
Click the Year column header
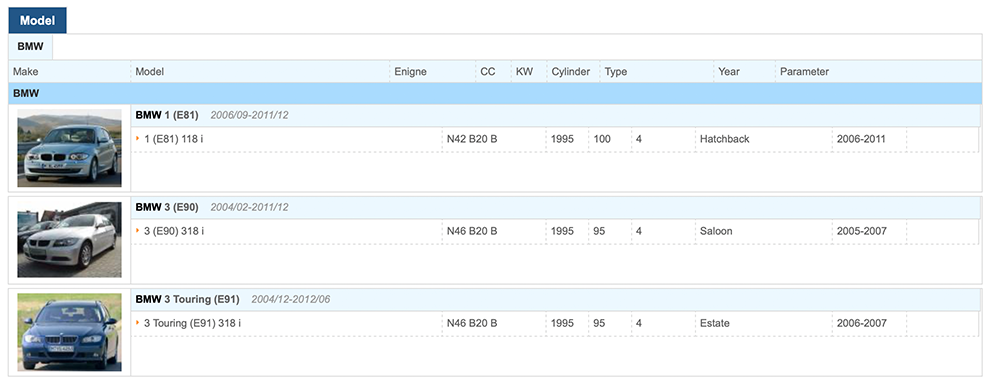click(729, 71)
